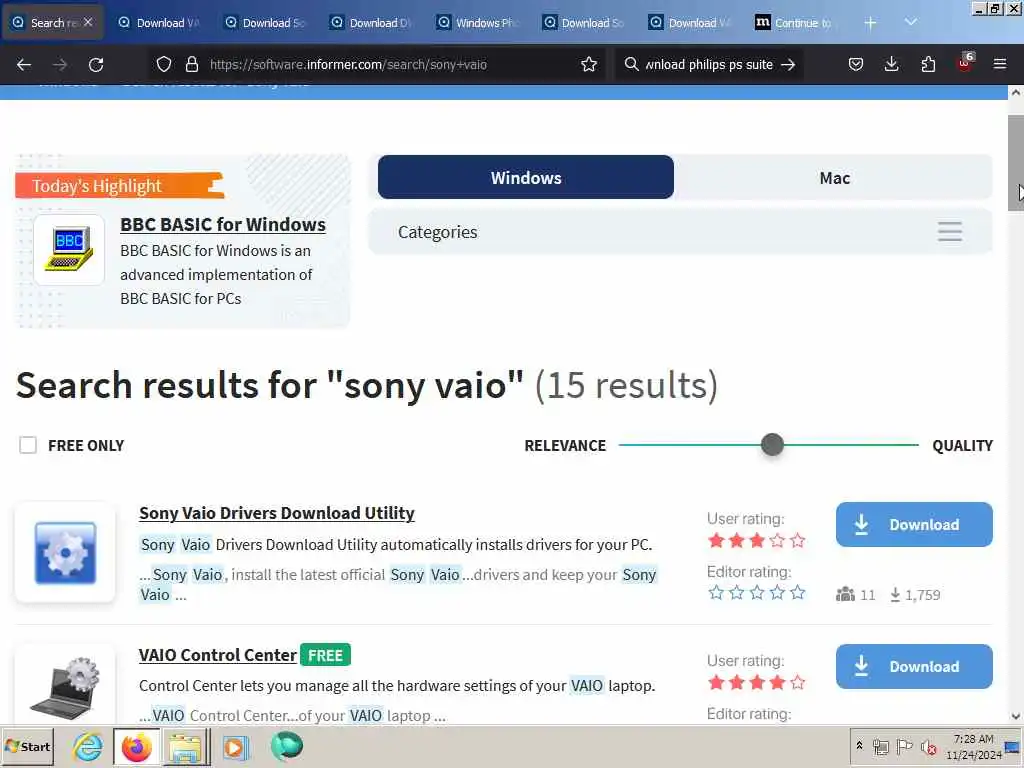Open the Firefox downloads panel

click(891, 64)
